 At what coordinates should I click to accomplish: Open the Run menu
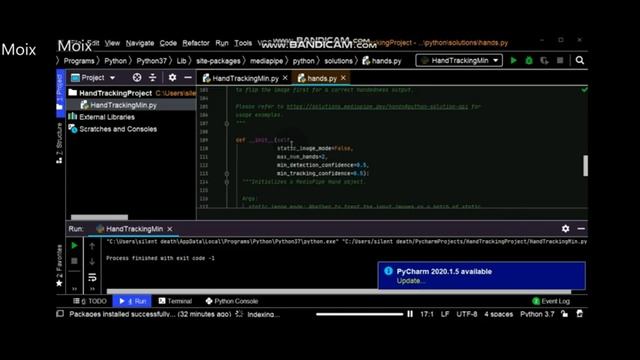pos(222,43)
